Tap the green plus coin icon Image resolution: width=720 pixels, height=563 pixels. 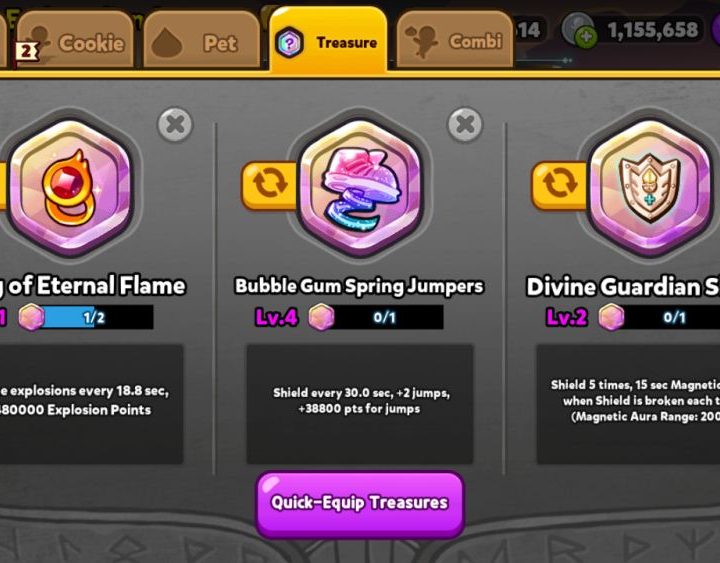pos(586,37)
